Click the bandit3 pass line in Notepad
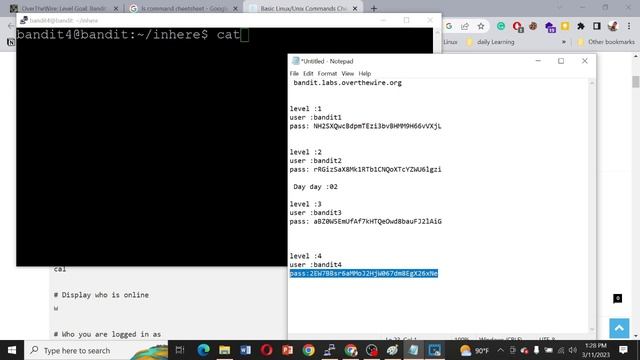The image size is (640, 360). 365,221
